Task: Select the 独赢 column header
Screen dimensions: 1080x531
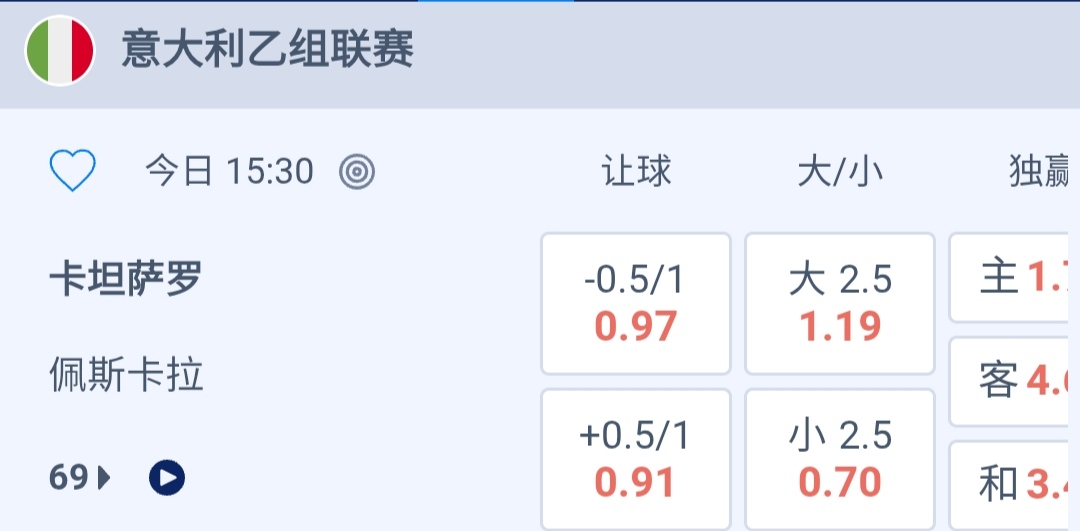Action: tap(1040, 172)
